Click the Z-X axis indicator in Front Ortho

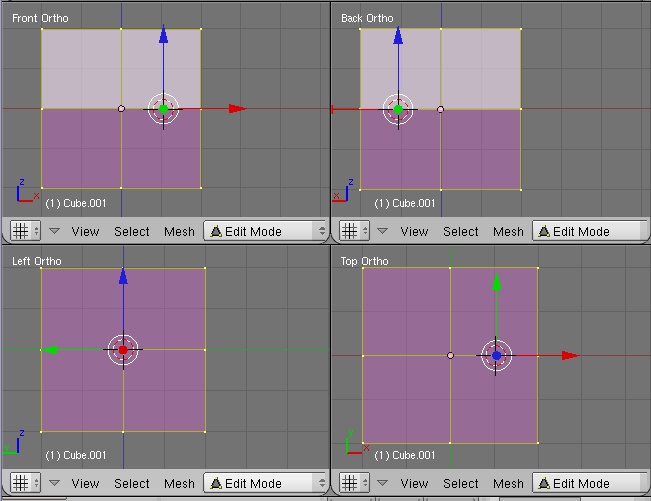point(27,191)
